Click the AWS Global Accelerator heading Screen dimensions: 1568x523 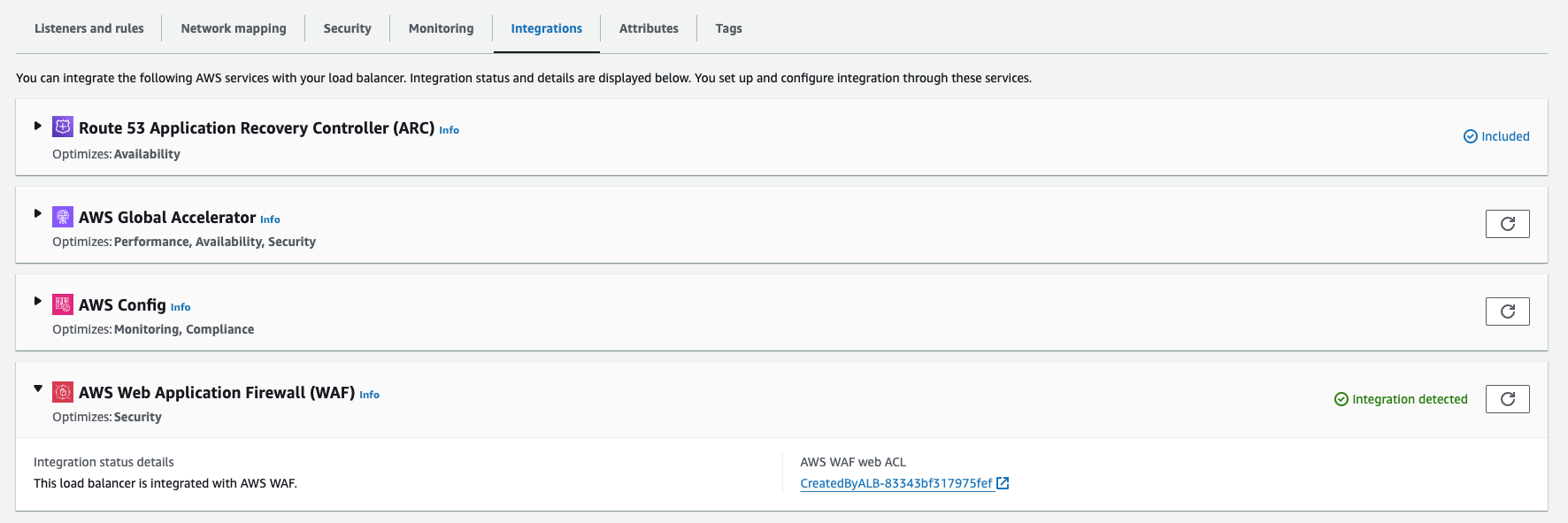[167, 217]
